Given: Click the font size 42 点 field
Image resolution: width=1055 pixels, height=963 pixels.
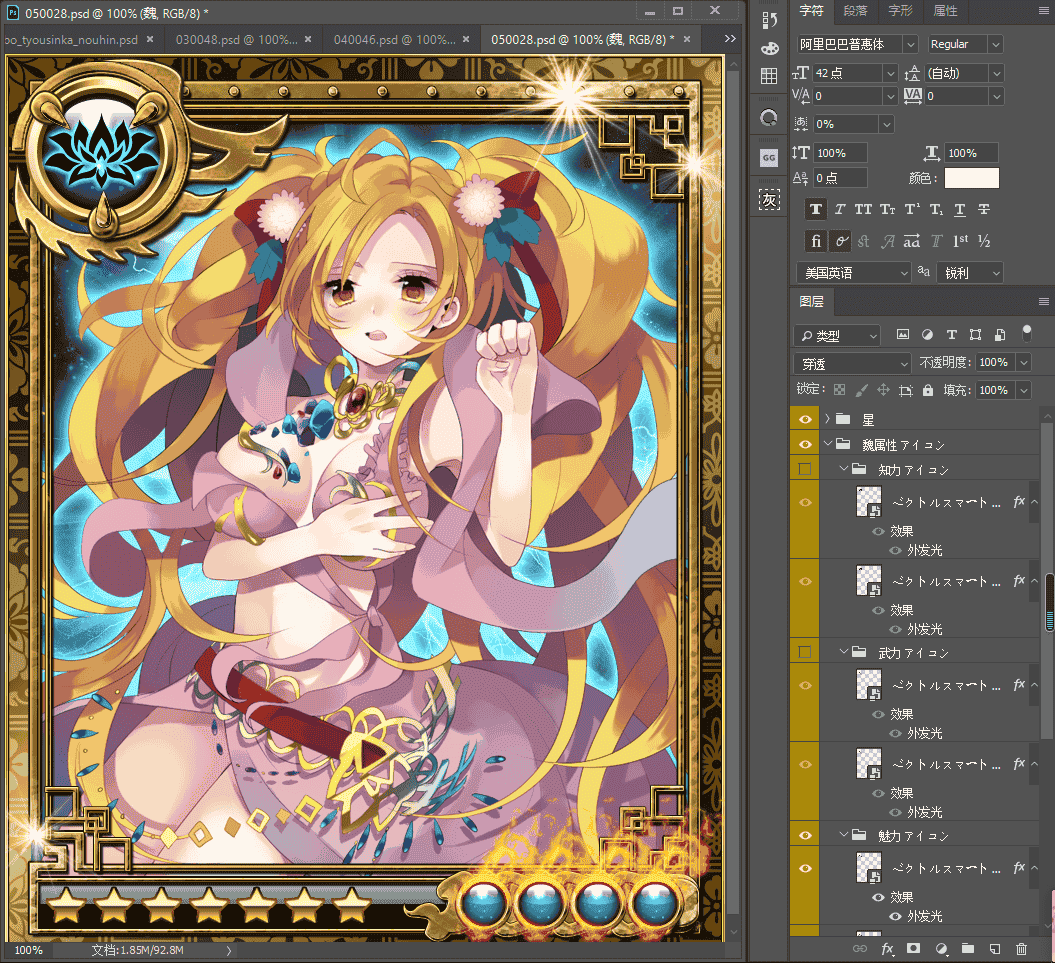Looking at the screenshot, I should 848,73.
